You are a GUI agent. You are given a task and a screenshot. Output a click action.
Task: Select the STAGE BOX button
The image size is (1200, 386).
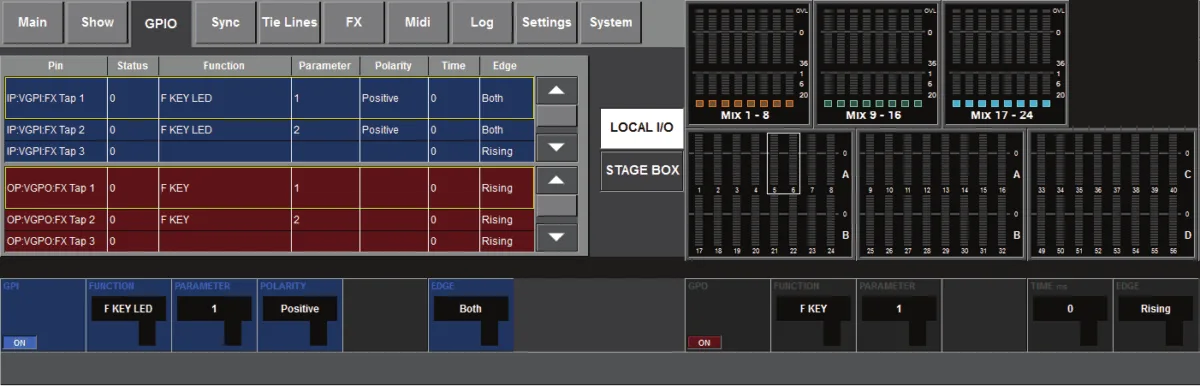tap(642, 170)
